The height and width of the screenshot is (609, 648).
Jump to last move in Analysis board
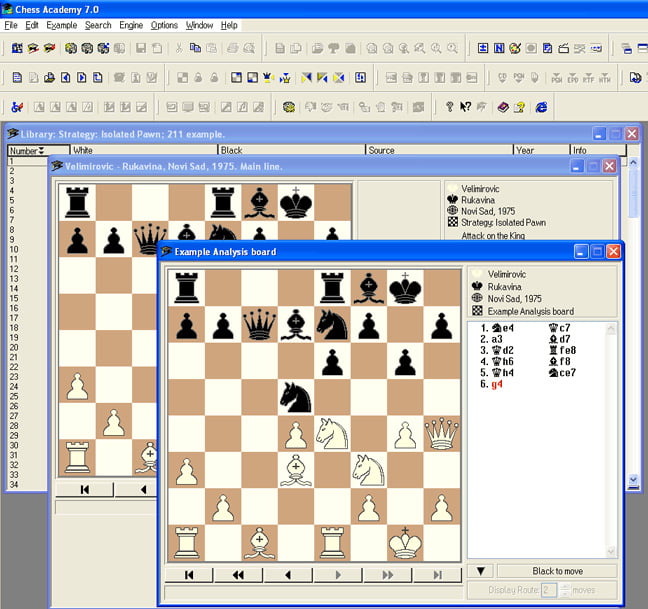point(438,575)
